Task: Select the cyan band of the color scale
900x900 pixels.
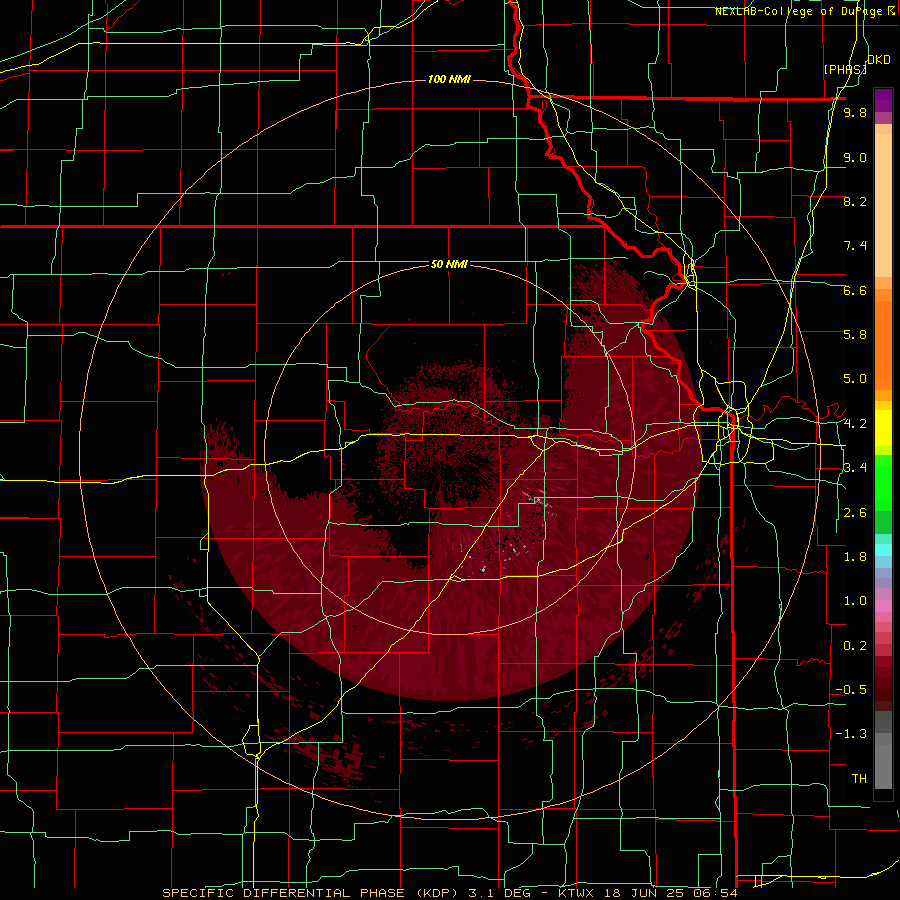Action: point(883,550)
